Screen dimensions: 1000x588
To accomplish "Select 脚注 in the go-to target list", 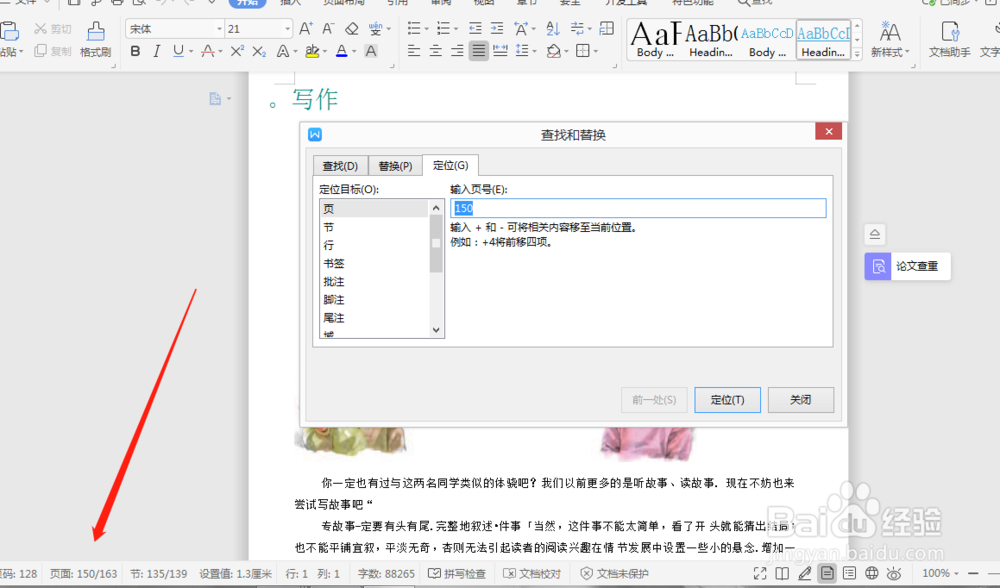I will click(x=374, y=300).
